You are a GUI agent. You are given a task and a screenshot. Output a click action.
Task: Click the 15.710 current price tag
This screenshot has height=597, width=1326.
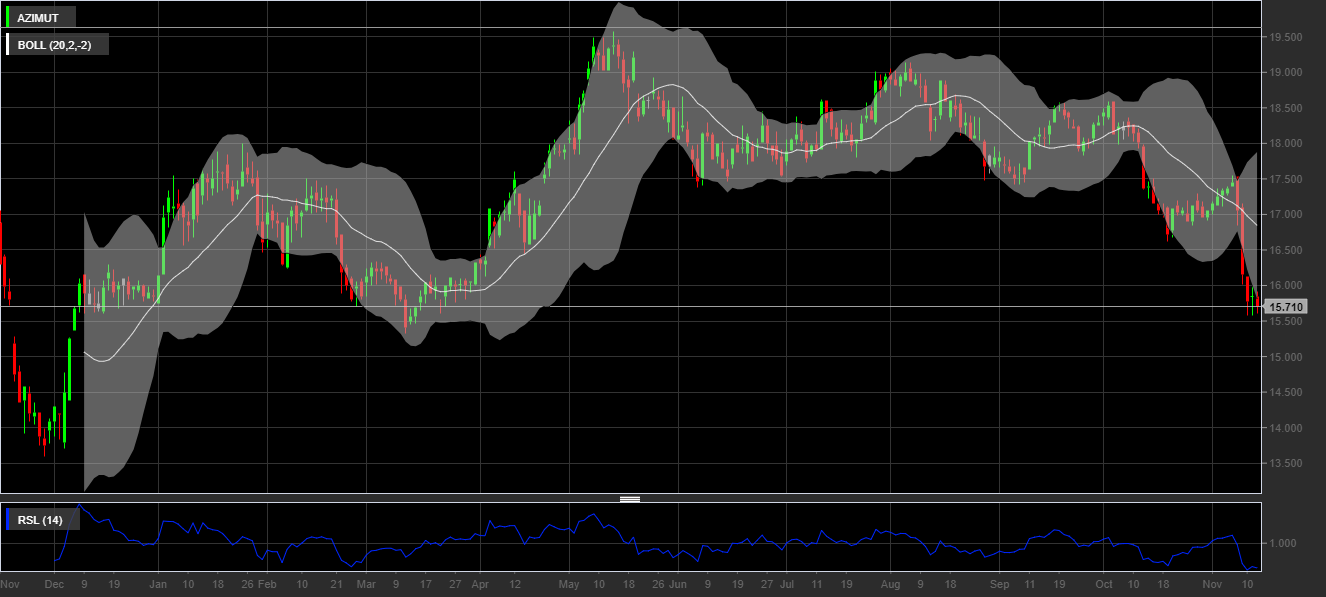pos(1285,307)
